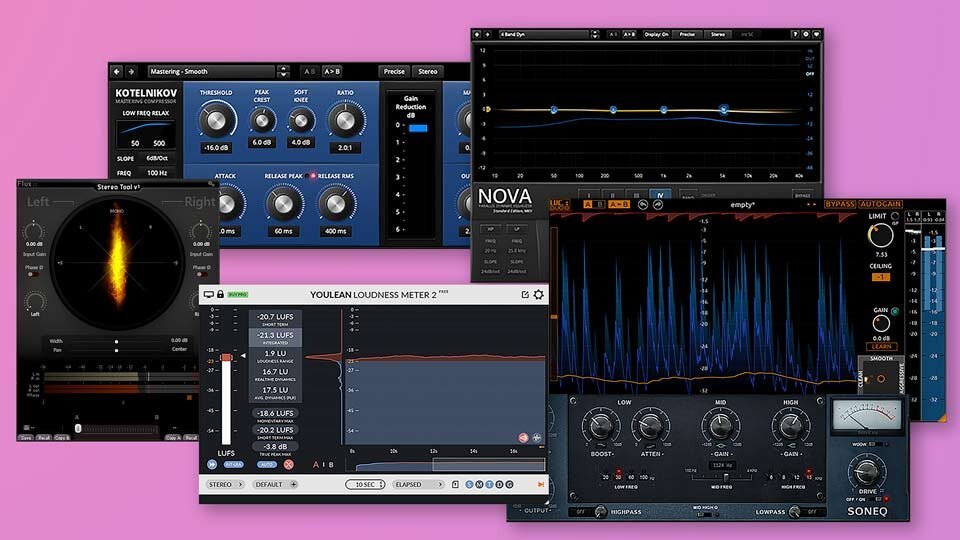Click the undo arrow icon in the limiter plugin
The height and width of the screenshot is (540, 960).
(643, 204)
